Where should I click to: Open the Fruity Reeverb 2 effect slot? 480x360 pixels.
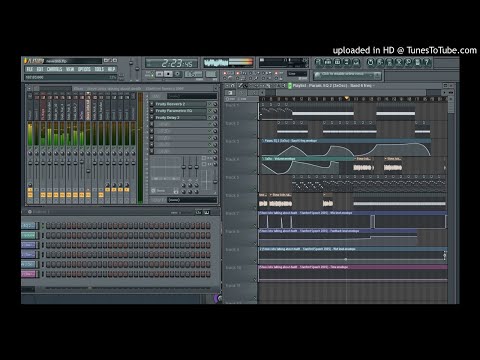pyautogui.click(x=180, y=104)
